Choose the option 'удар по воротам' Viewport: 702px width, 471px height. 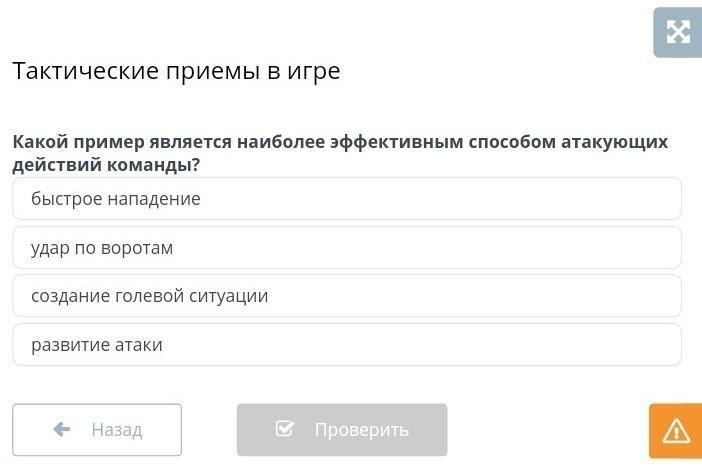[x=347, y=248]
